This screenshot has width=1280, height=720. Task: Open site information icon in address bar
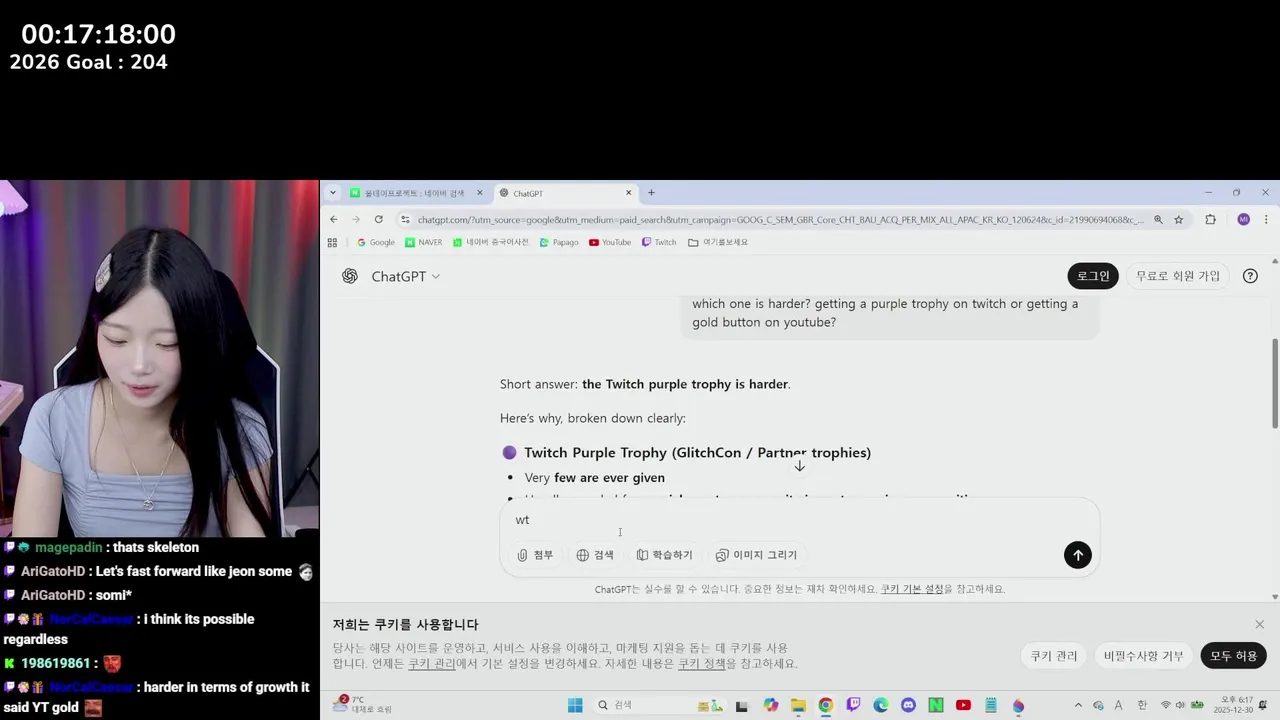(x=405, y=219)
